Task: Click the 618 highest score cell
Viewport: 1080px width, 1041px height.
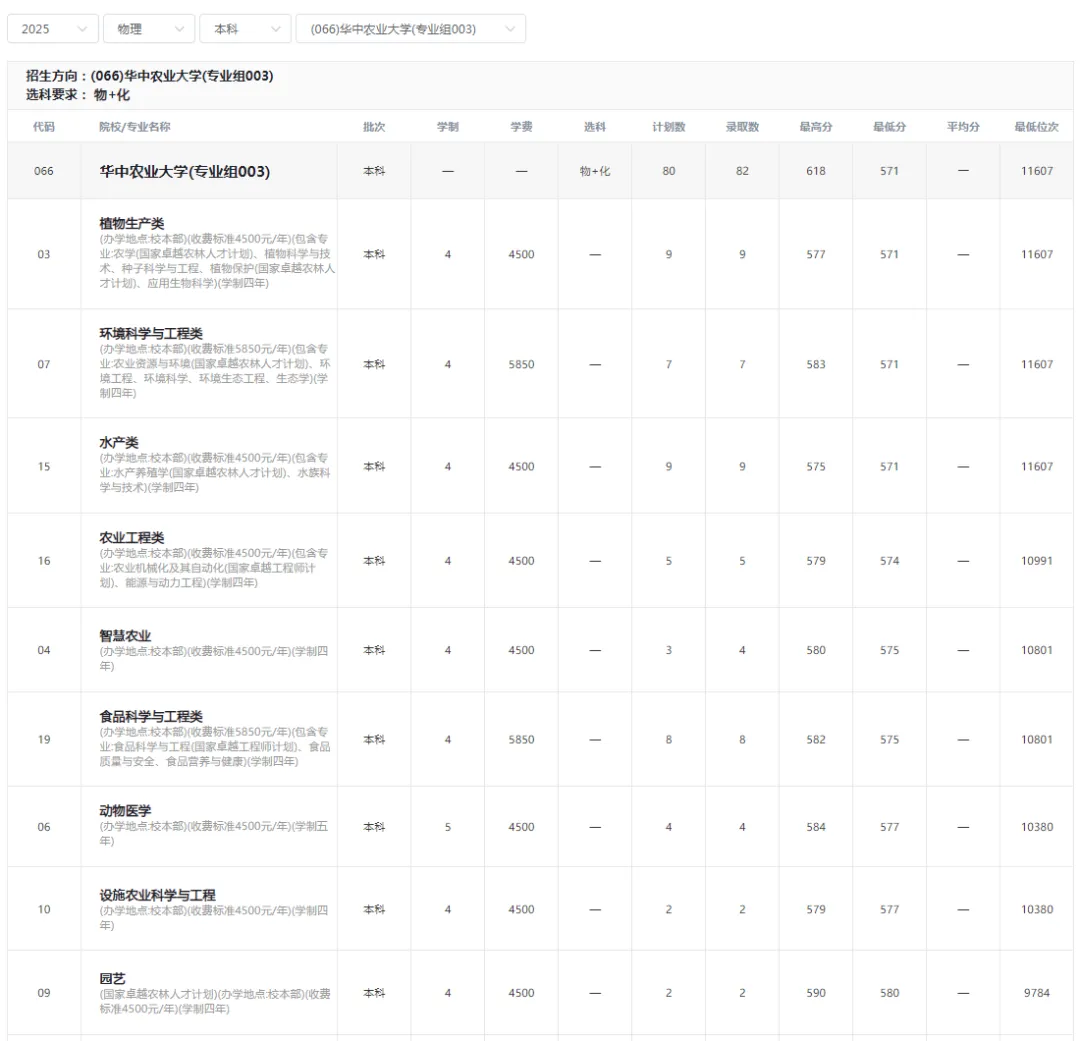Action: 816,171
